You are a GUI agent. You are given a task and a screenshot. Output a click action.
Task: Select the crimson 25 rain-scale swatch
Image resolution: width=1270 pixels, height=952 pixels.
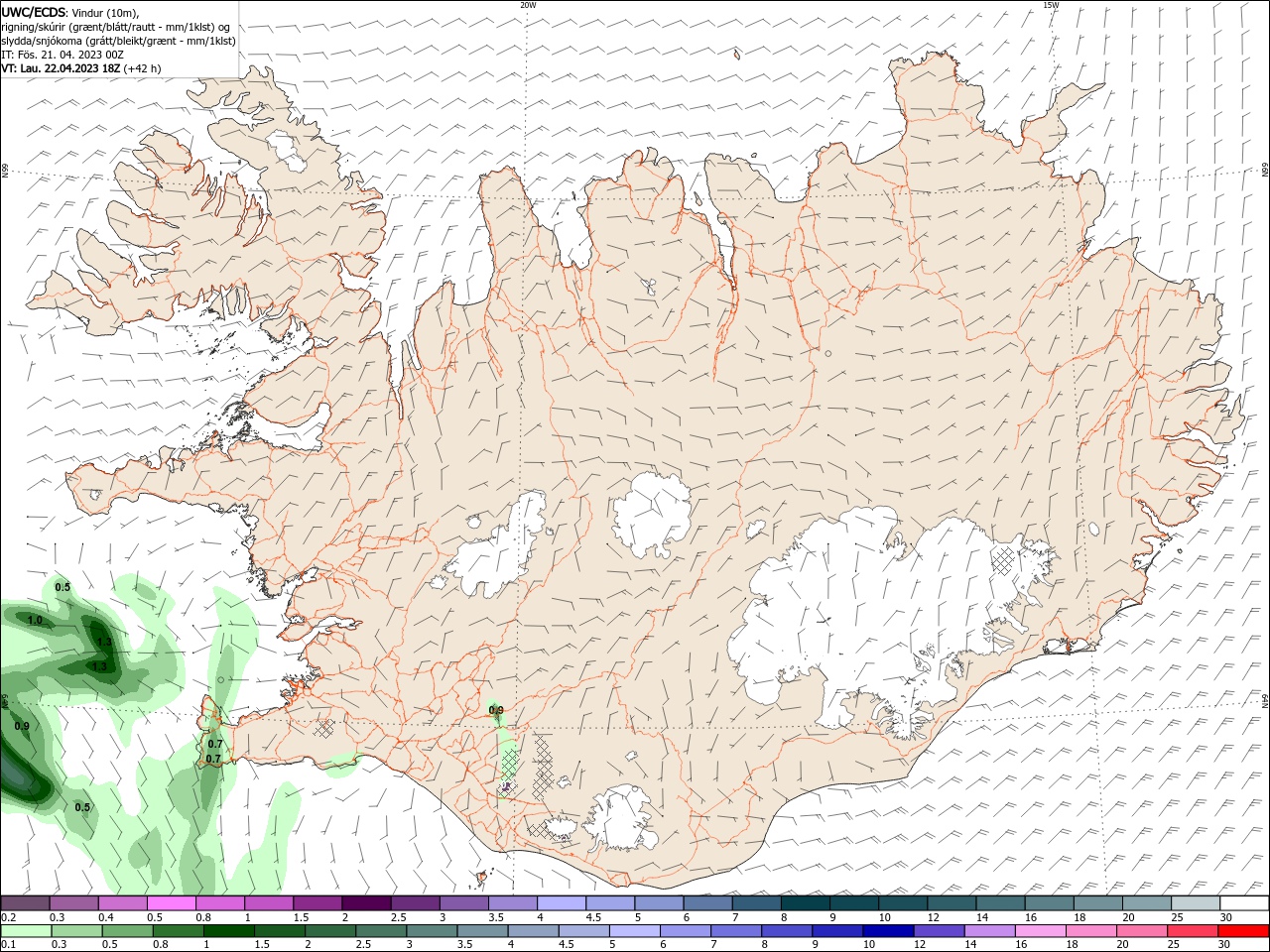click(1192, 931)
